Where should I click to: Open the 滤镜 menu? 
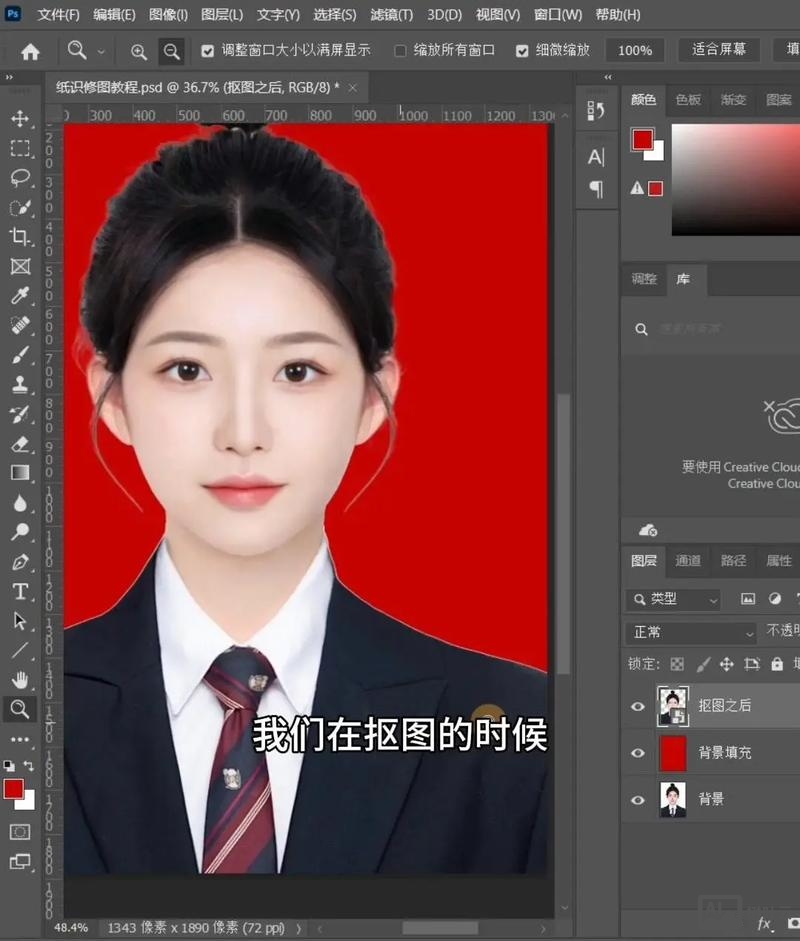pyautogui.click(x=390, y=14)
